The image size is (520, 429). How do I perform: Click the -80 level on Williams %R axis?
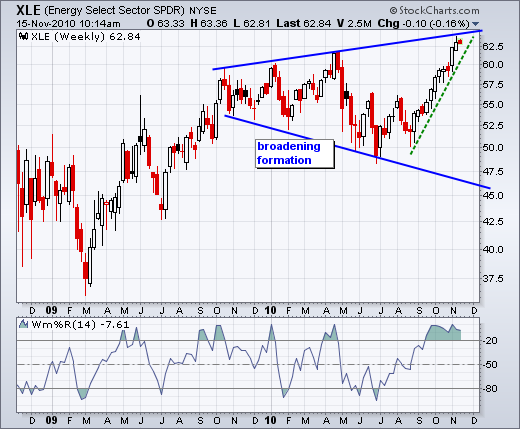tap(490, 389)
